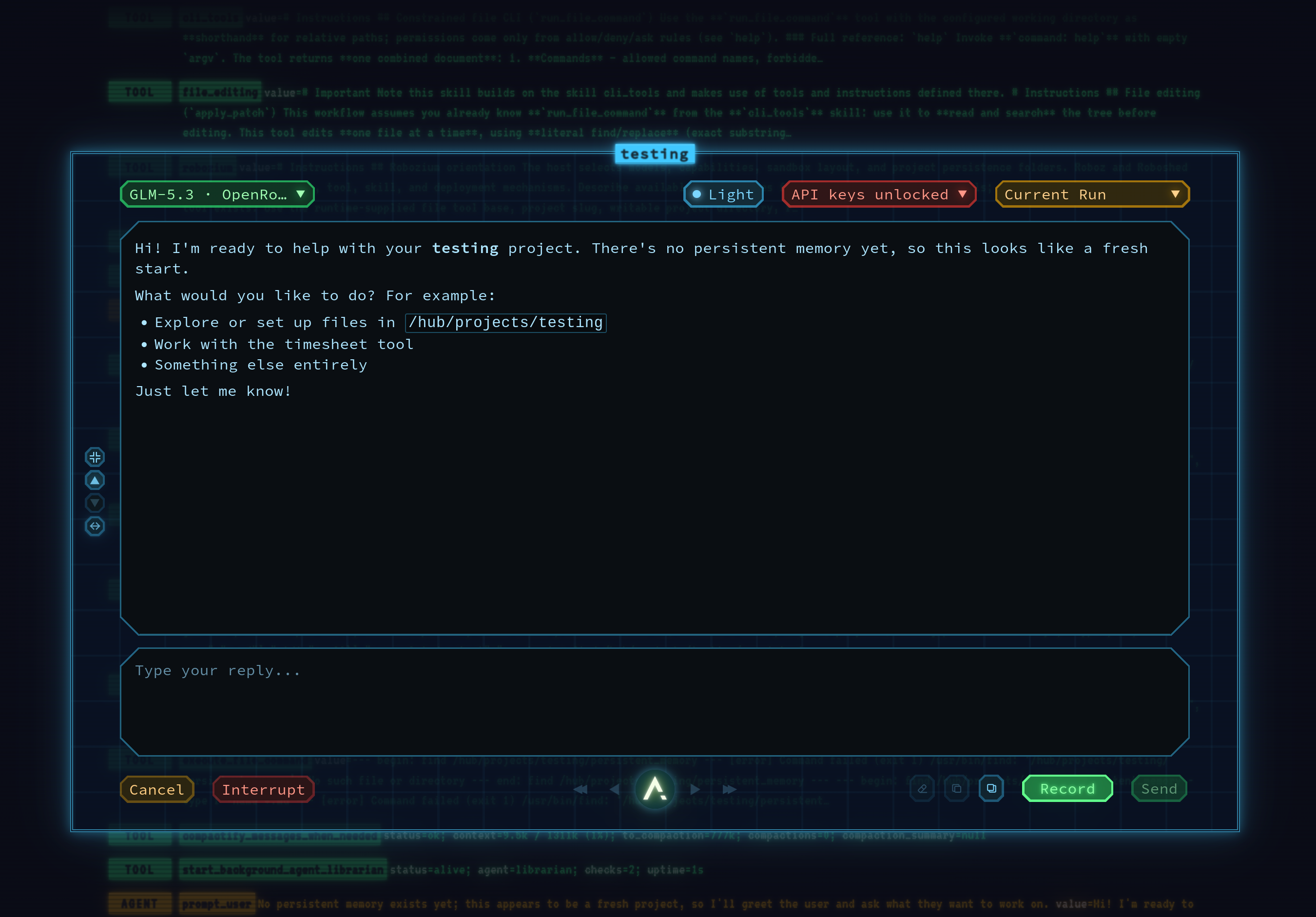Step forward with single right arrow
The height and width of the screenshot is (917, 1316).
695,789
